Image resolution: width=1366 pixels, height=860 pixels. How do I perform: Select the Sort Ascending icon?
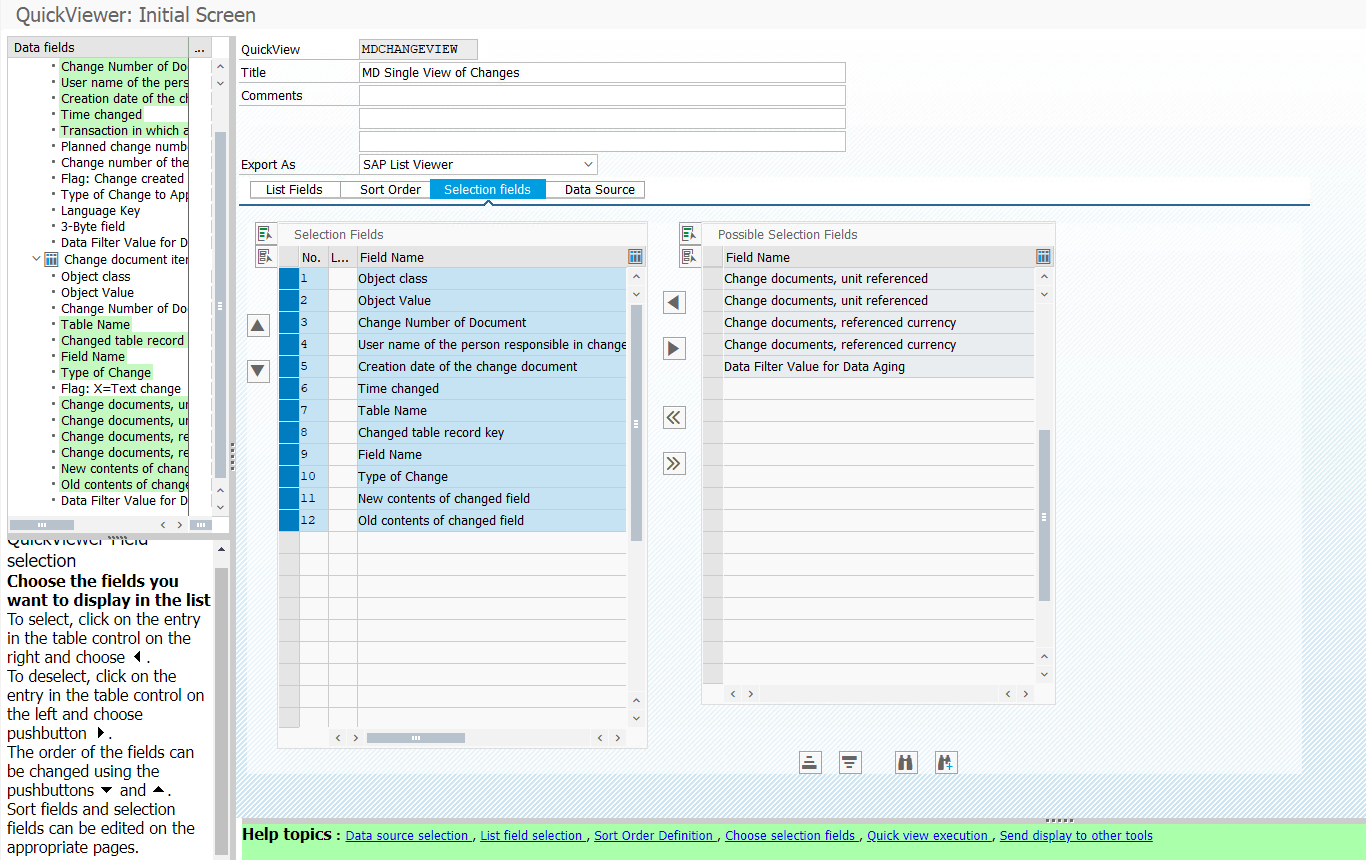click(810, 762)
